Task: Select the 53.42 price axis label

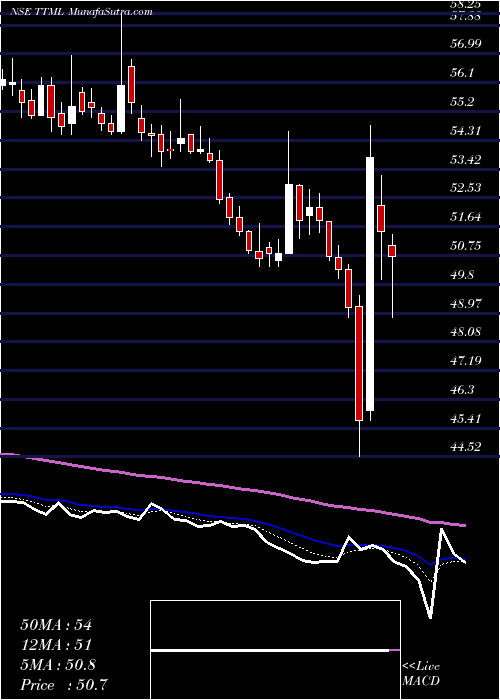Action: click(x=467, y=159)
